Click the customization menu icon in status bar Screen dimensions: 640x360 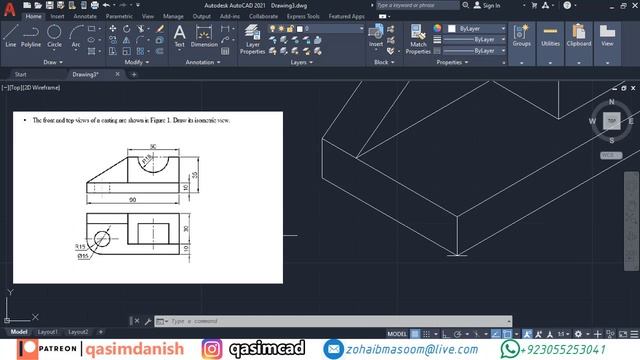point(634,334)
